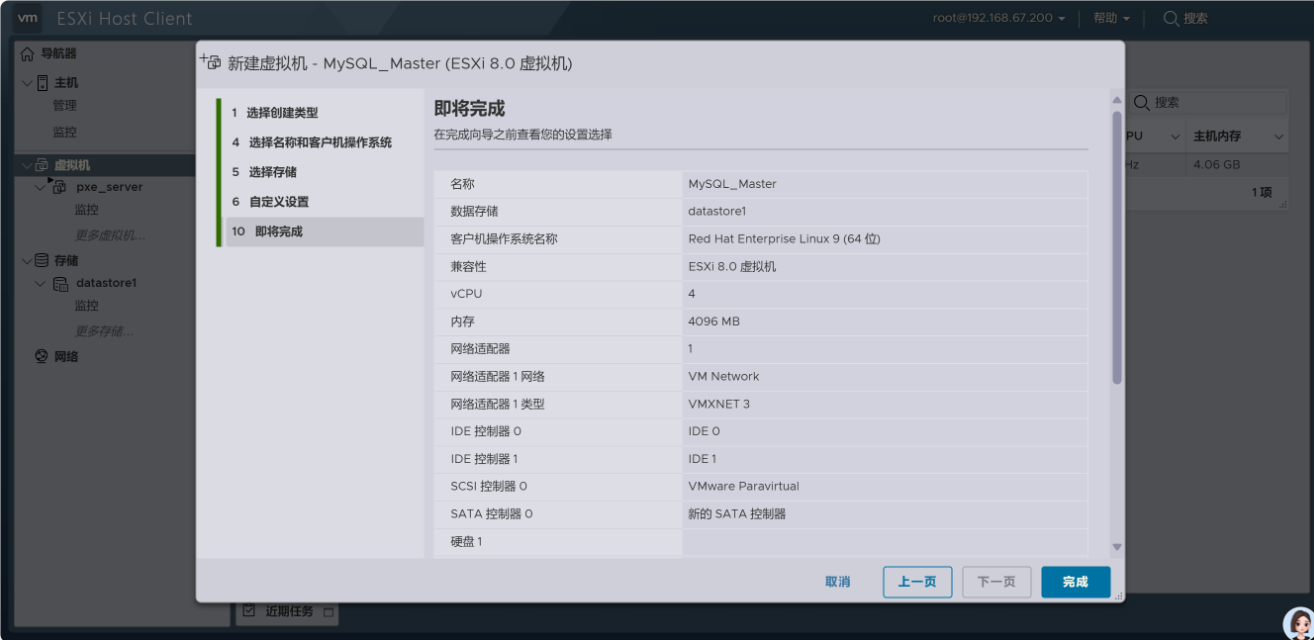The height and width of the screenshot is (640, 1314).
Task: Click the VMXNET 3 adapter type value
Action: tap(719, 404)
